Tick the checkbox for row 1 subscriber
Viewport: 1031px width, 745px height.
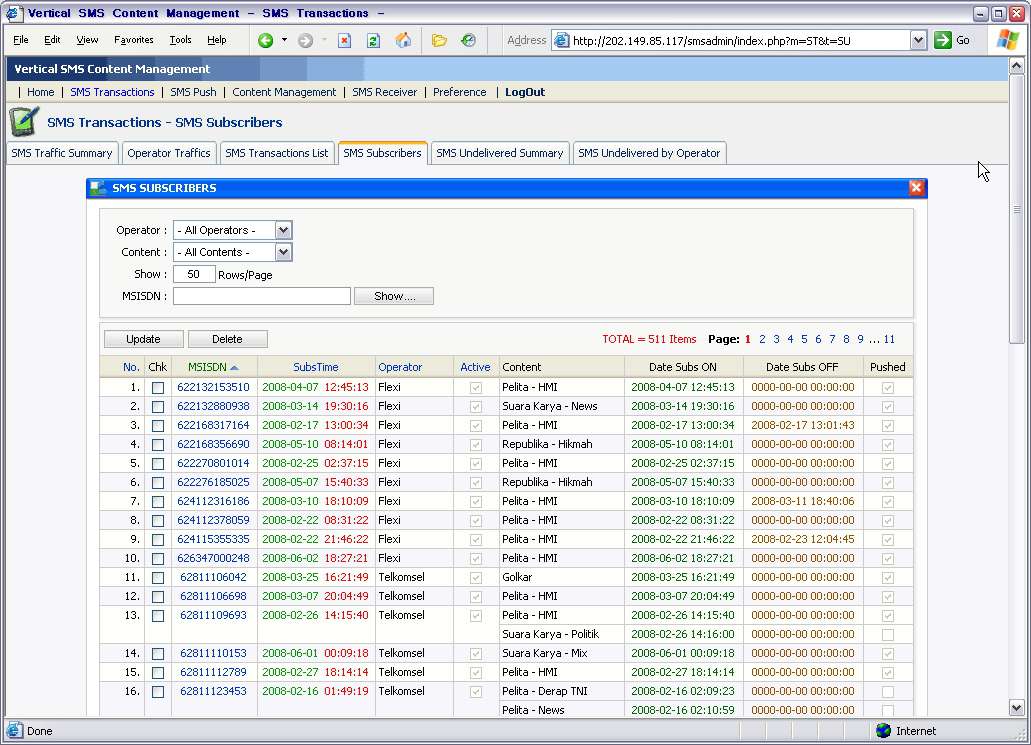158,388
